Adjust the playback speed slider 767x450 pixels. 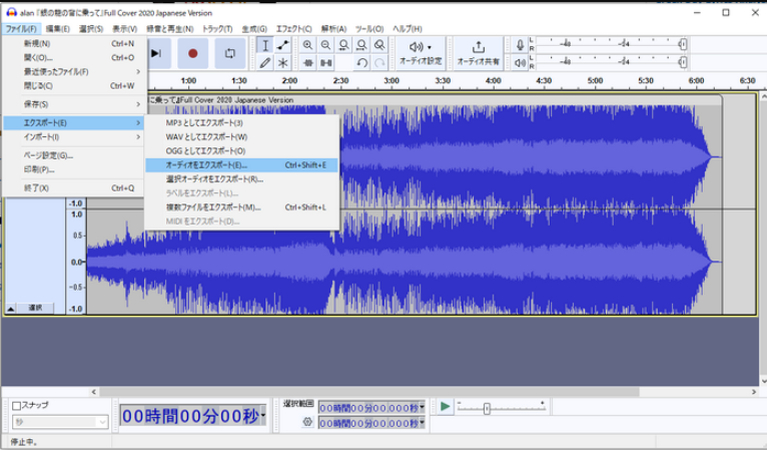coord(487,408)
